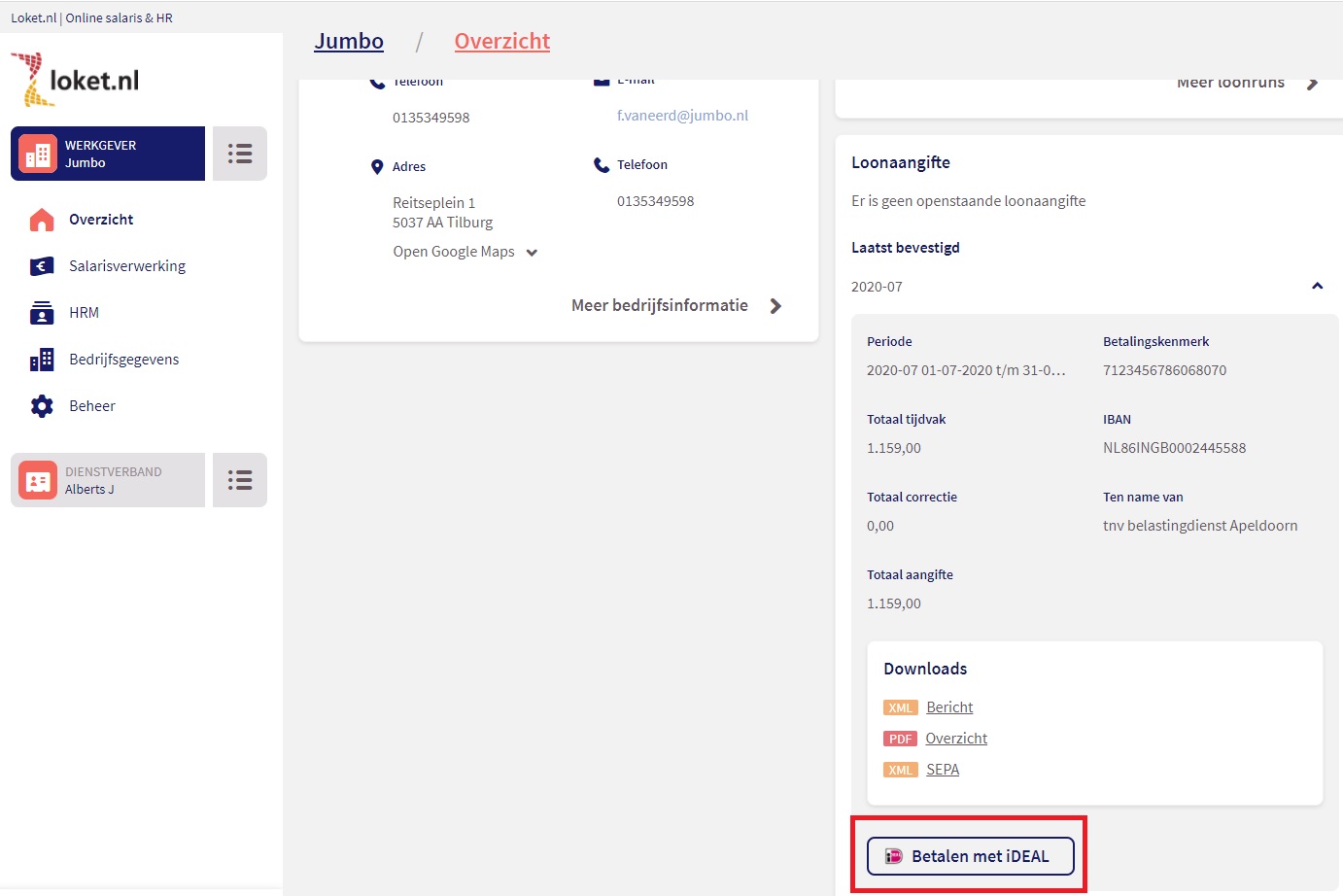Open Meer bedrijfsinformatie arrow

click(x=775, y=306)
